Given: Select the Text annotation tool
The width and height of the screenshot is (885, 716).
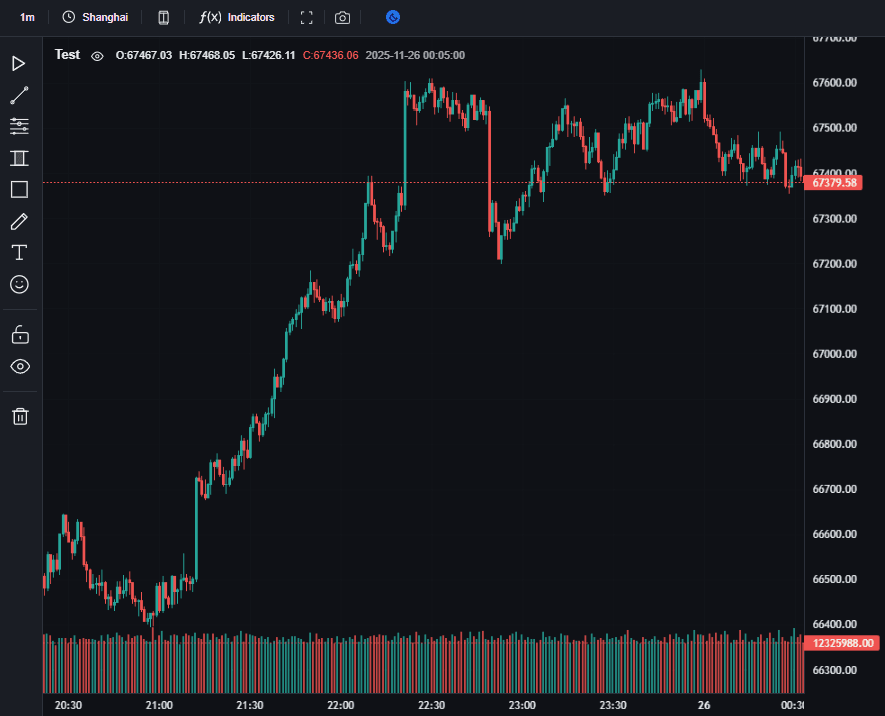Looking at the screenshot, I should pyautogui.click(x=19, y=252).
